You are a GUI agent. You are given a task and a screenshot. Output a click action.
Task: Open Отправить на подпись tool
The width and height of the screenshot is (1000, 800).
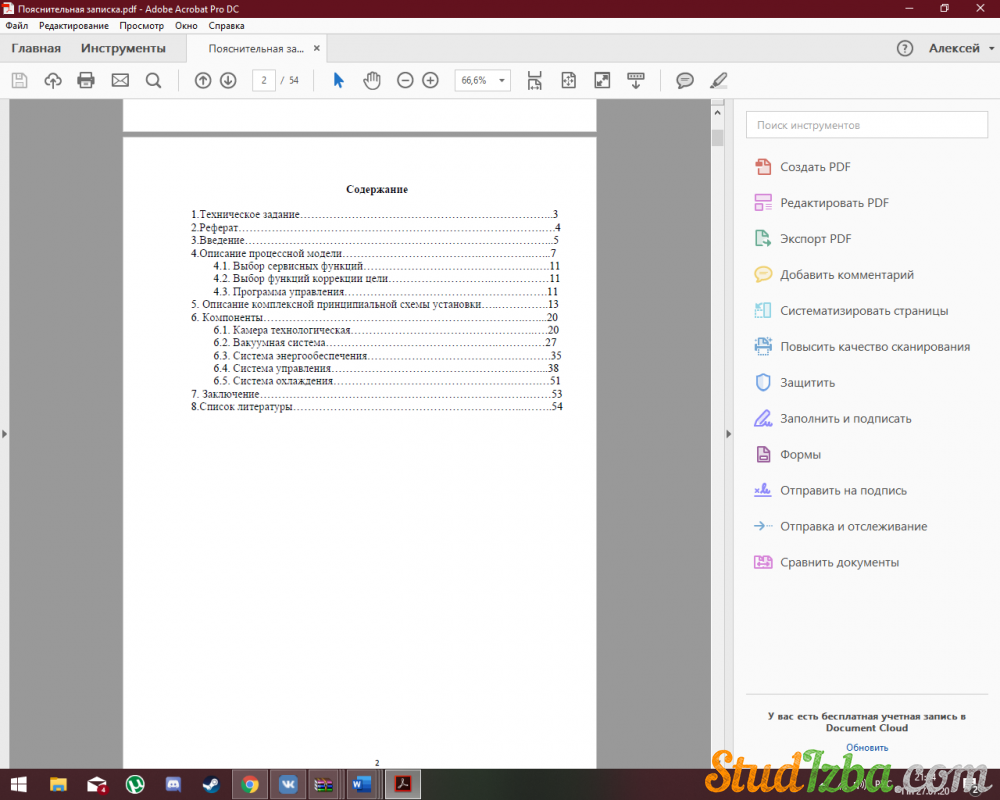point(830,491)
